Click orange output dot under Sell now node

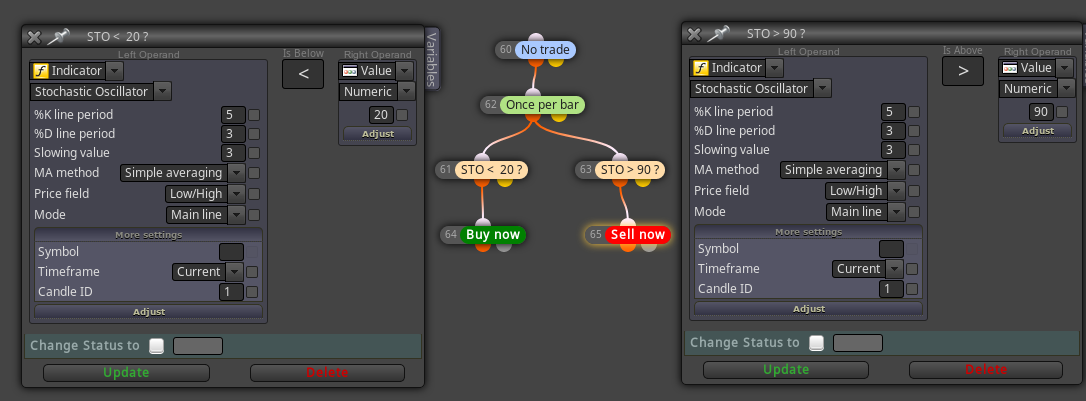click(627, 246)
